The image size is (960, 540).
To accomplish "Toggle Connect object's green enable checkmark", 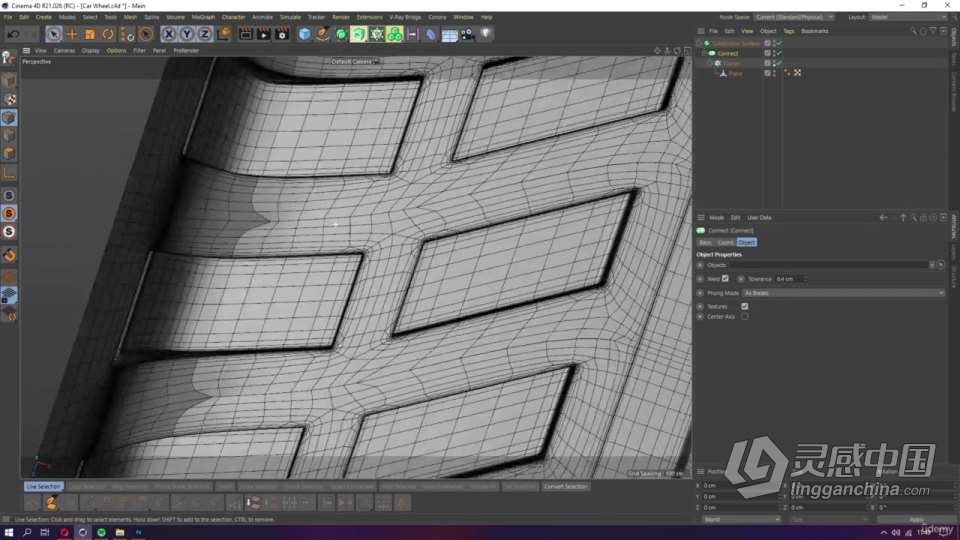I will (779, 53).
